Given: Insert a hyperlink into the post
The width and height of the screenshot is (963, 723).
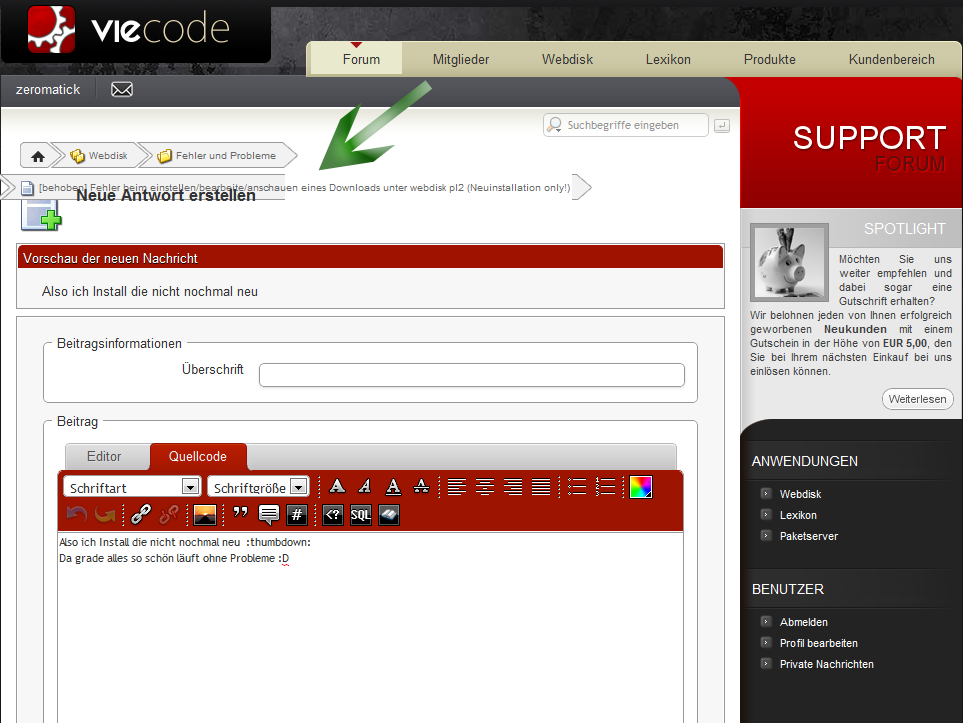Looking at the screenshot, I should pyautogui.click(x=141, y=515).
